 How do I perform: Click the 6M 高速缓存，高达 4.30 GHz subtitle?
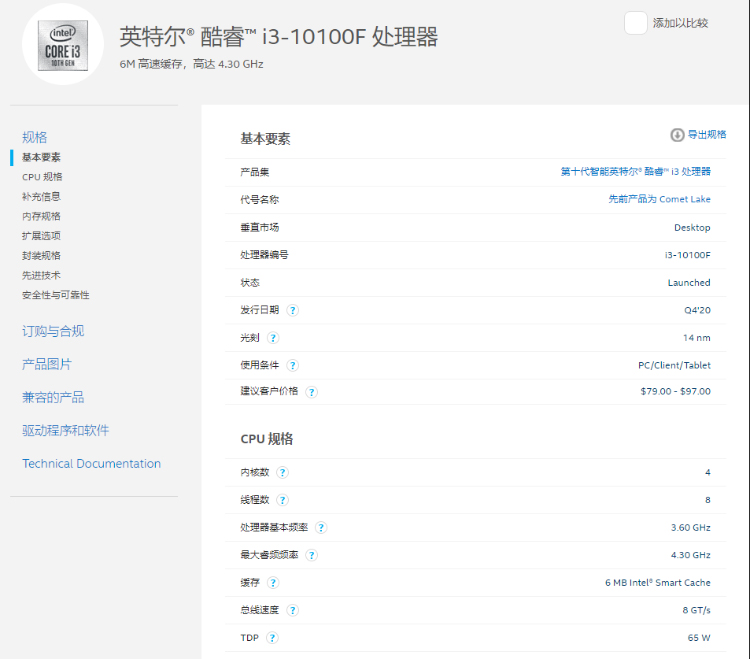point(191,64)
